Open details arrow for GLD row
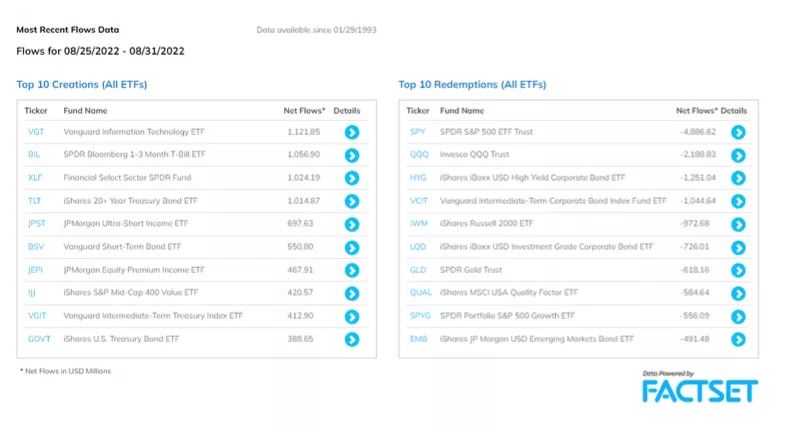 click(x=738, y=270)
